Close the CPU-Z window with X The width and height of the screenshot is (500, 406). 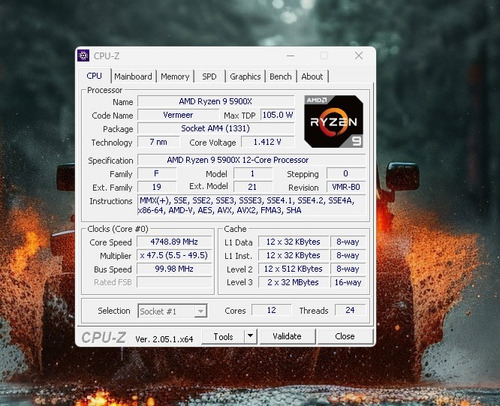[359, 56]
